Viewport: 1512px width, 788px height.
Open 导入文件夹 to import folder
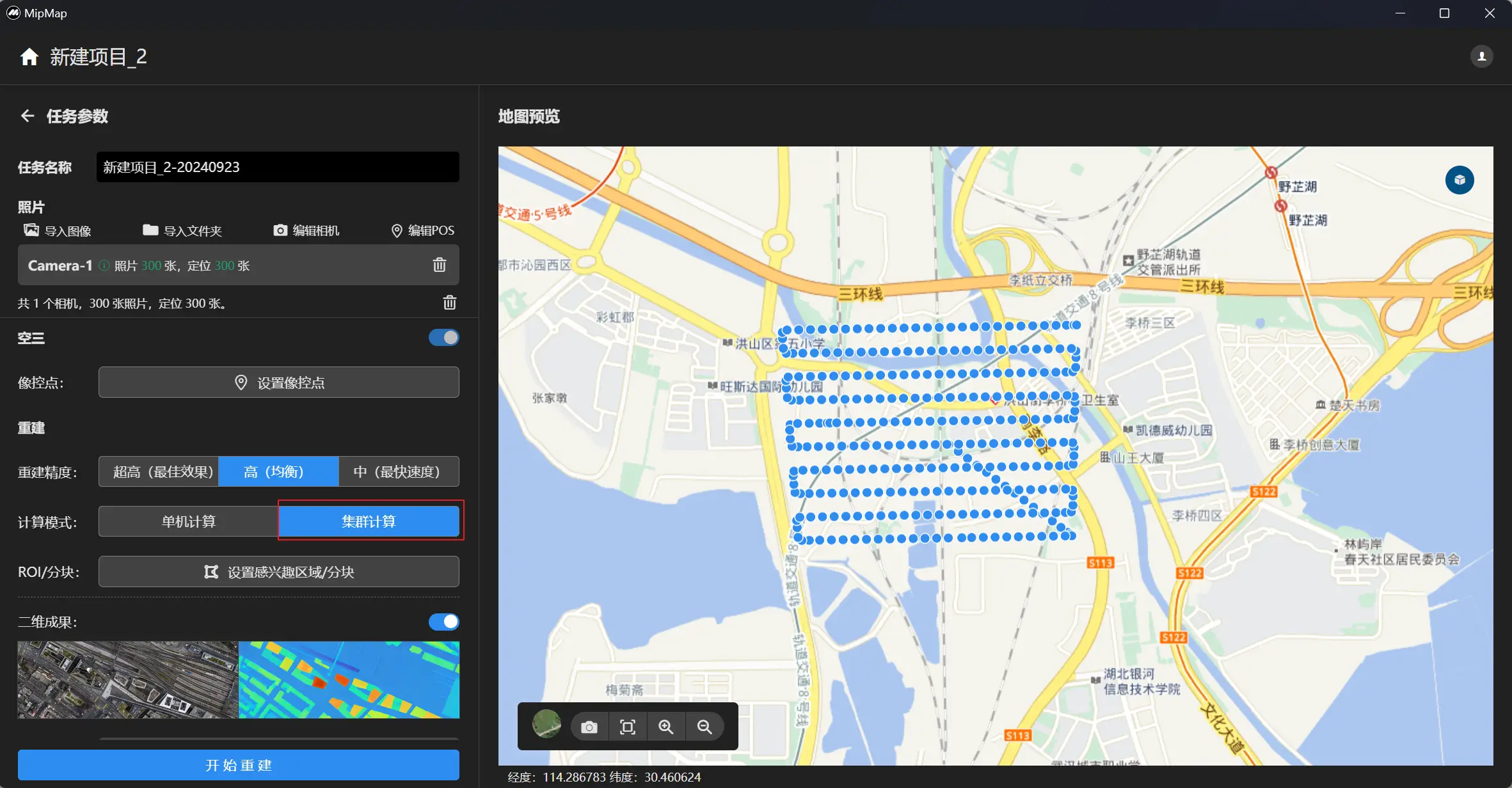coord(182,230)
